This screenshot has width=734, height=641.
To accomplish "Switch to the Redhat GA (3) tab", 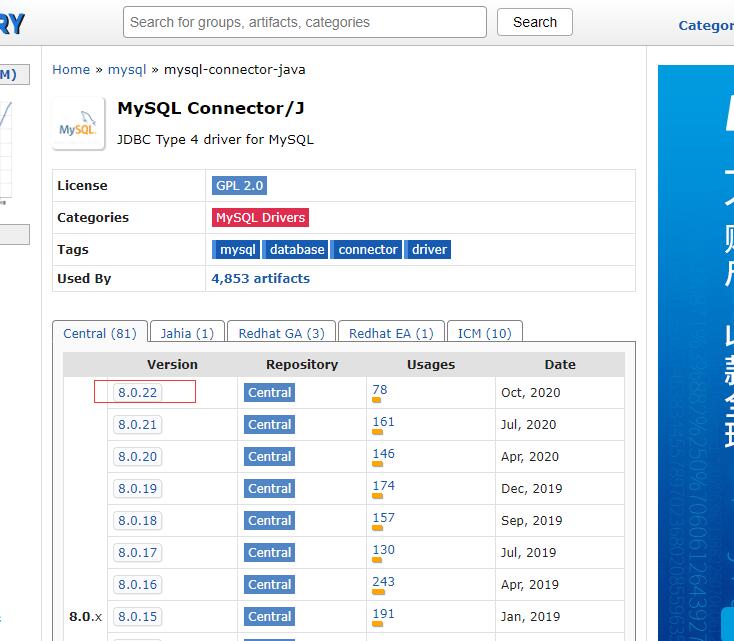I will tap(281, 333).
